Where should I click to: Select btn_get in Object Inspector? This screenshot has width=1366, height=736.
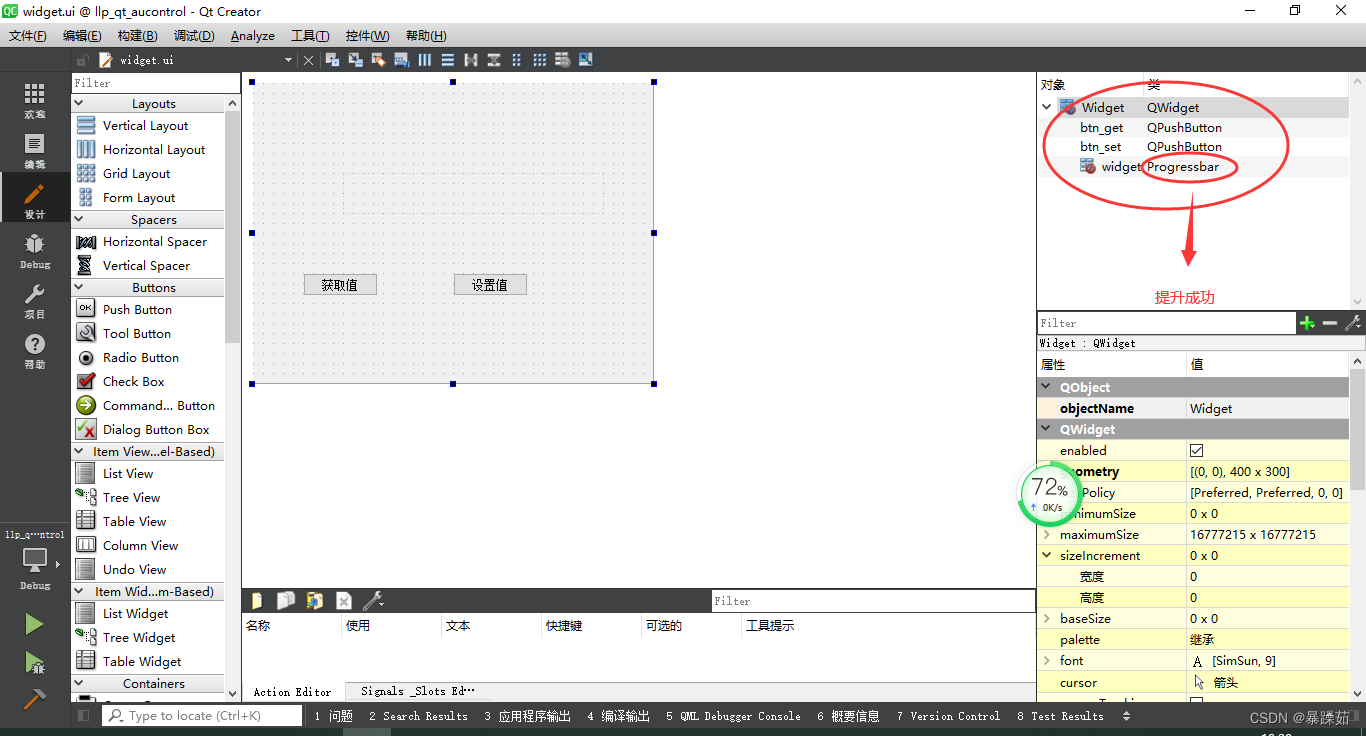point(1101,127)
